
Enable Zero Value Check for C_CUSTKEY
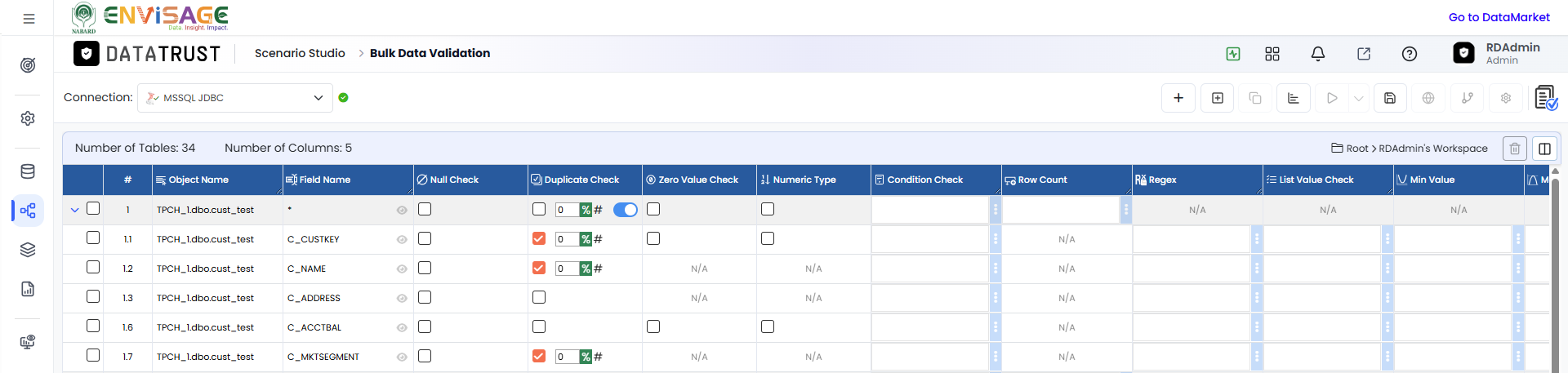[x=653, y=238]
